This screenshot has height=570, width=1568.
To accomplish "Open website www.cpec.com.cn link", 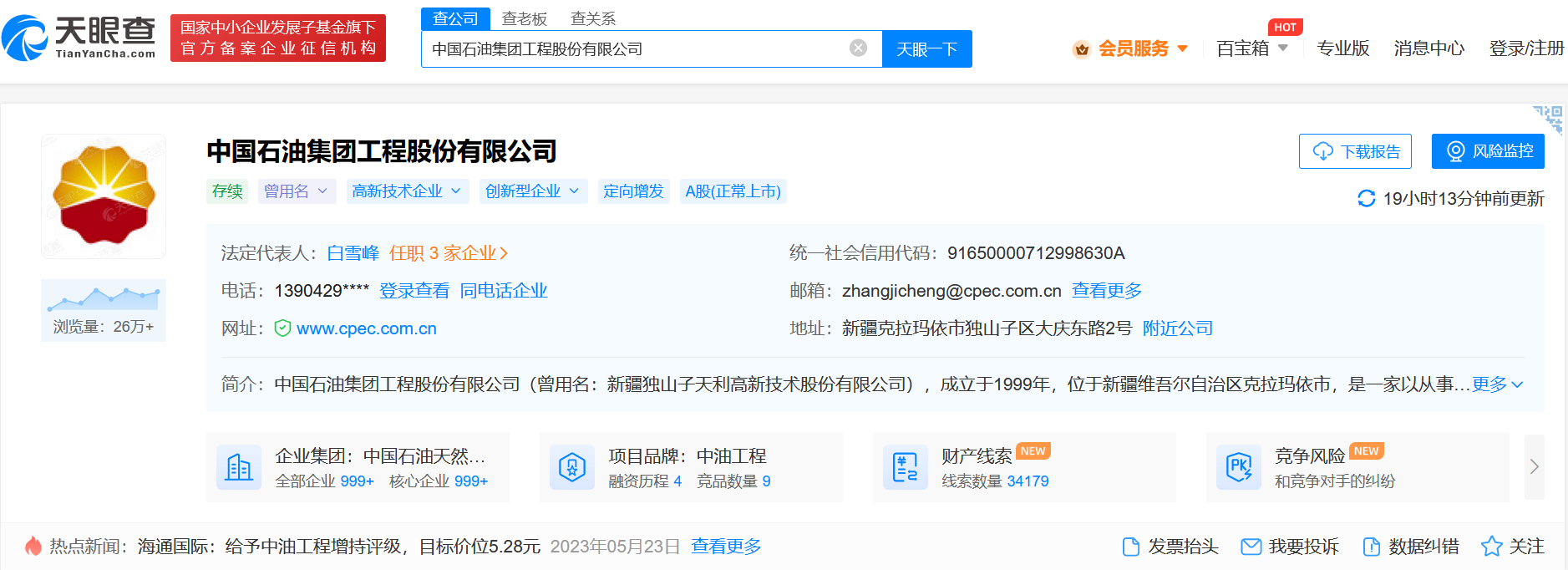I will [x=367, y=328].
